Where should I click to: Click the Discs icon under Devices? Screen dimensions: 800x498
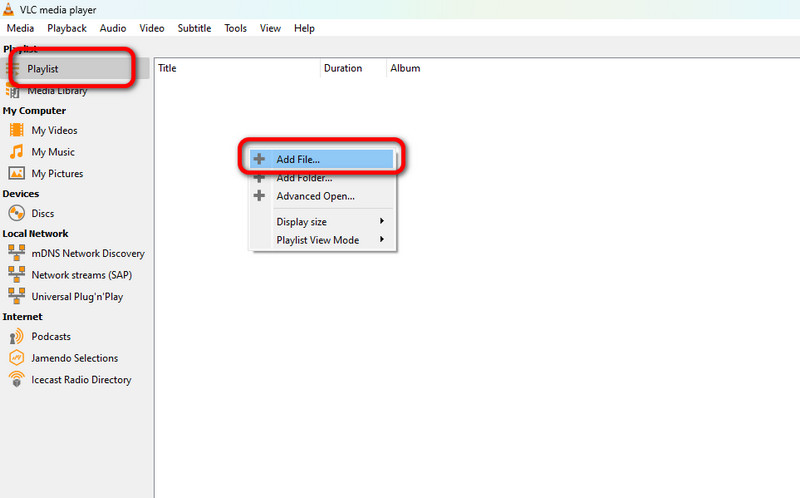[x=16, y=213]
